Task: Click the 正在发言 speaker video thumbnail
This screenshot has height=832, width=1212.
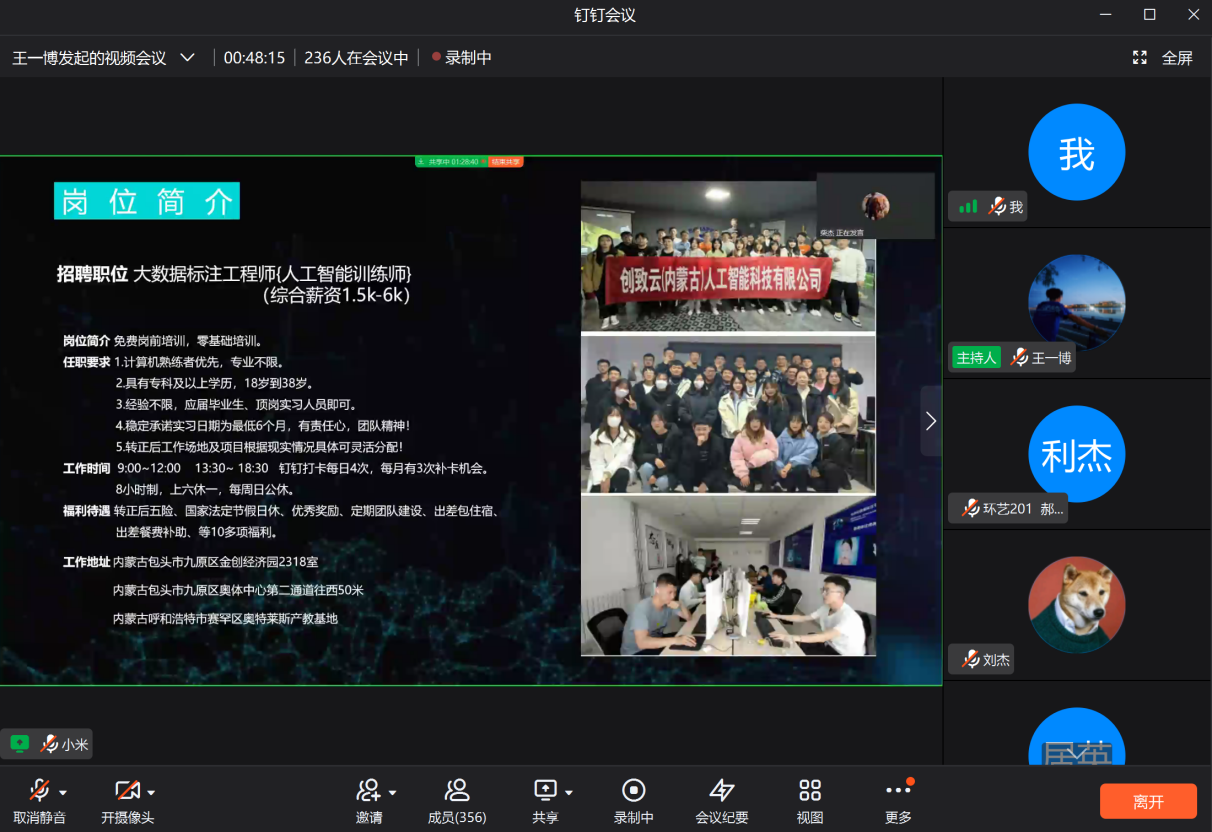Action: (876, 206)
